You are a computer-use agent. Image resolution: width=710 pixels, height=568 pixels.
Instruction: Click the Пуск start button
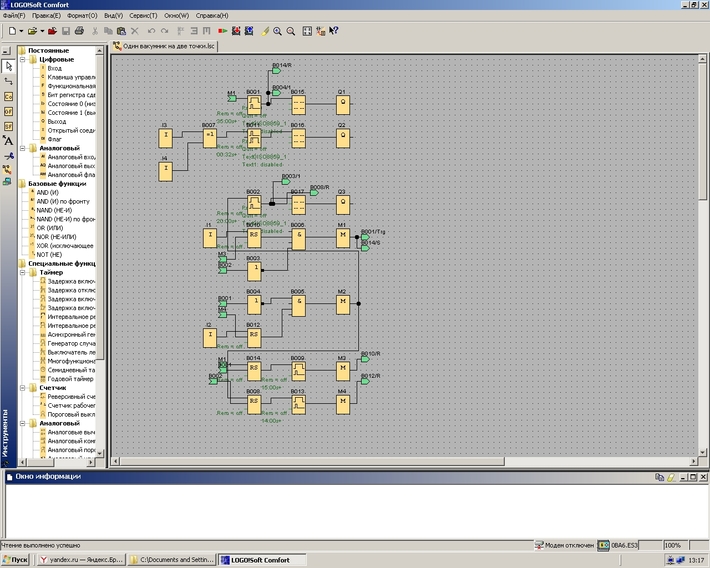pos(15,560)
